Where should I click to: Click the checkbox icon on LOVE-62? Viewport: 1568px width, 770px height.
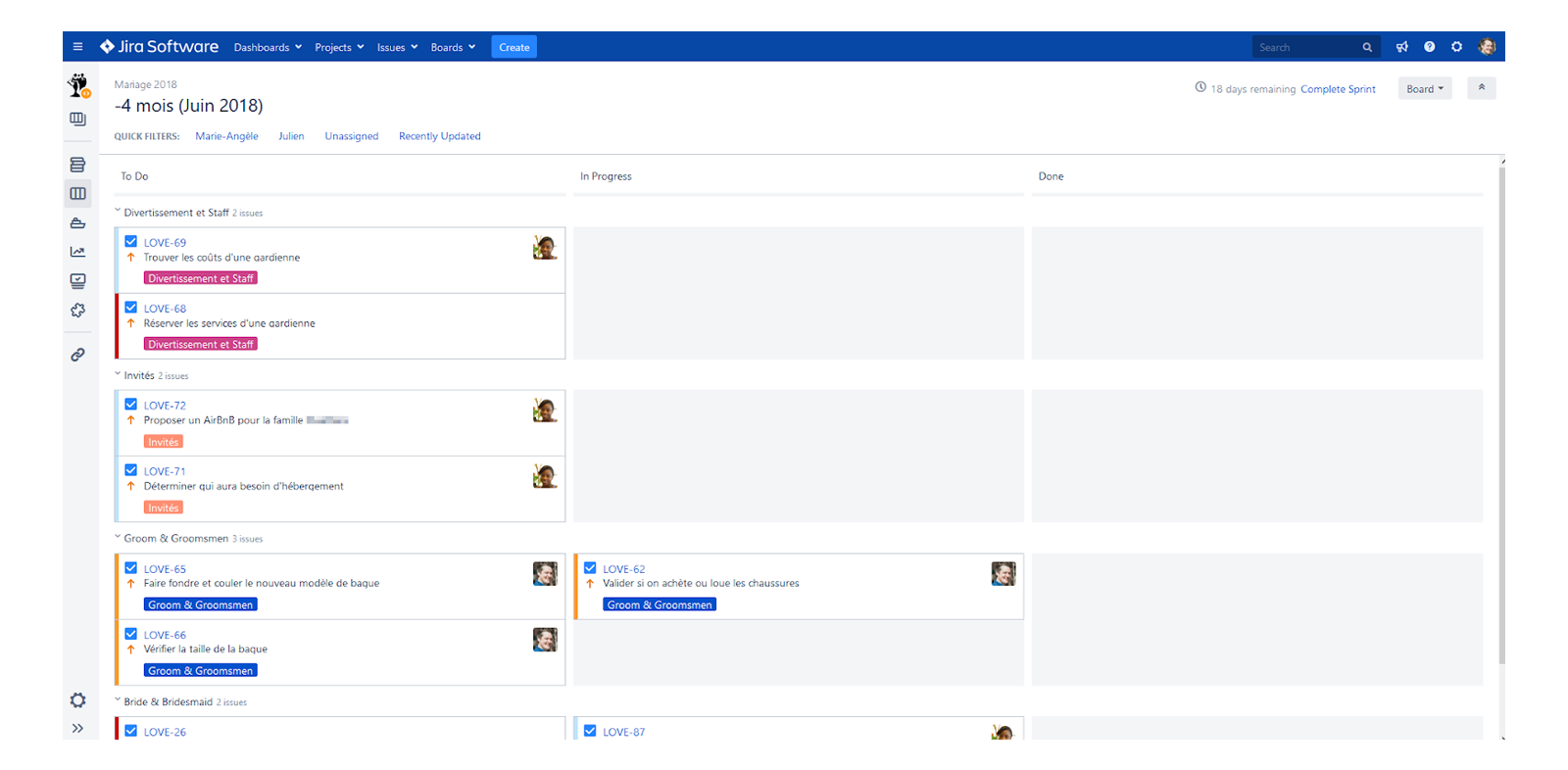point(590,567)
